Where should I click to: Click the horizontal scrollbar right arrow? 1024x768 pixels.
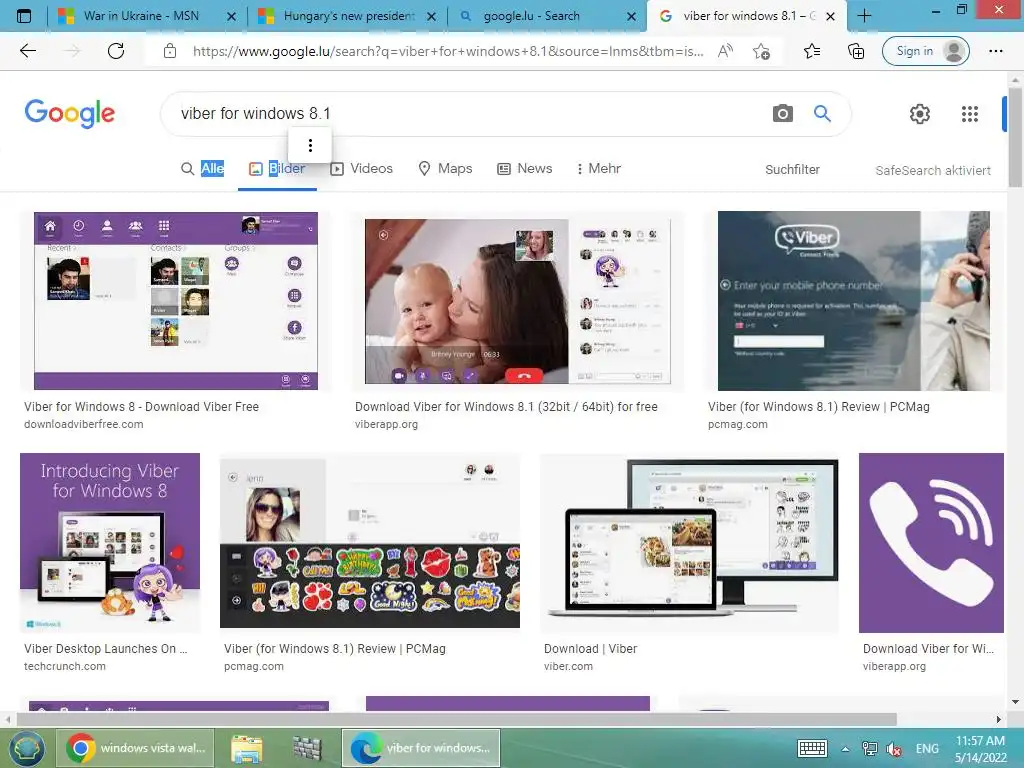point(999,720)
